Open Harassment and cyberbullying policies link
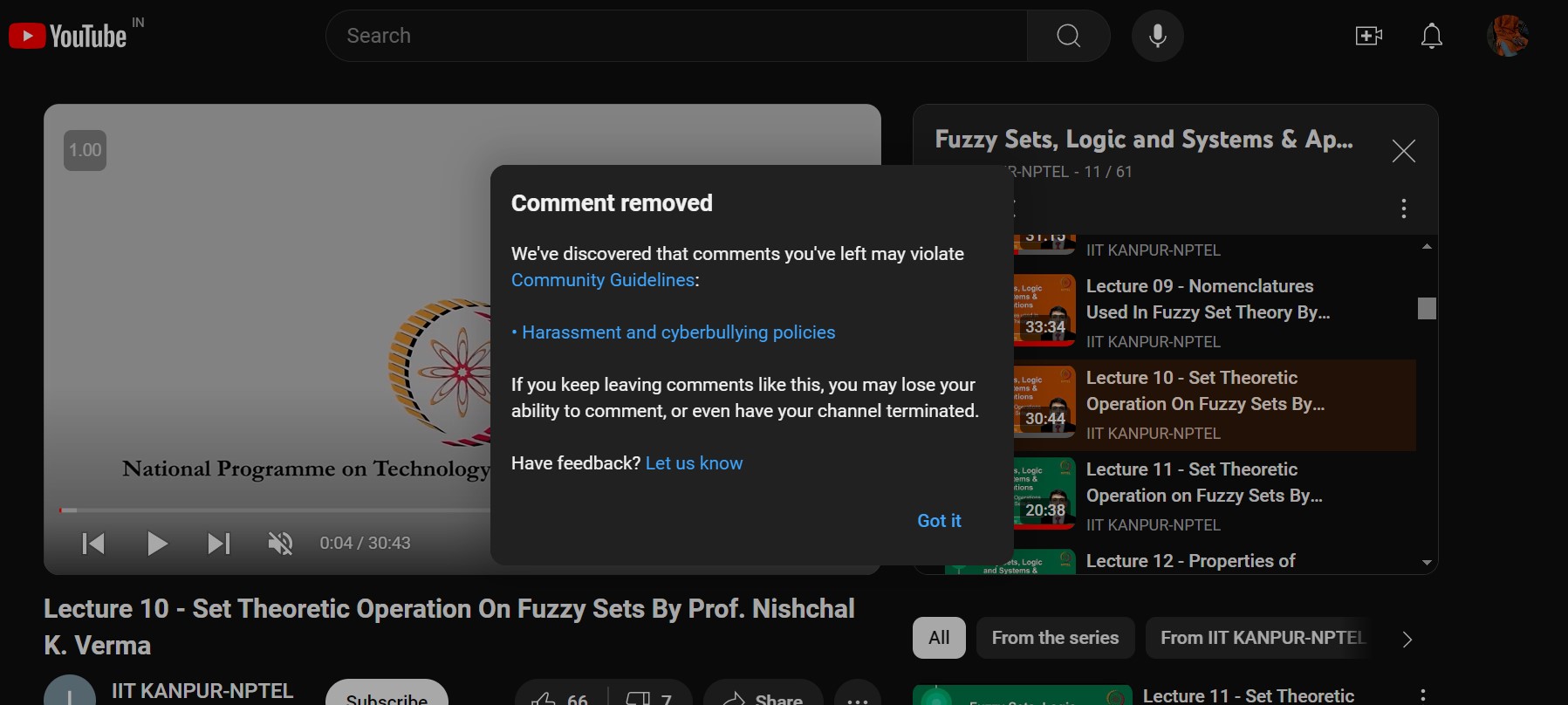The image size is (1568, 705). (x=678, y=332)
